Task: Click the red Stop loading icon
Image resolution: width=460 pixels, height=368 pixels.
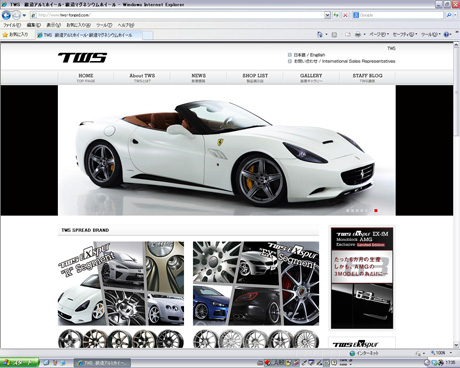Action: (345, 15)
